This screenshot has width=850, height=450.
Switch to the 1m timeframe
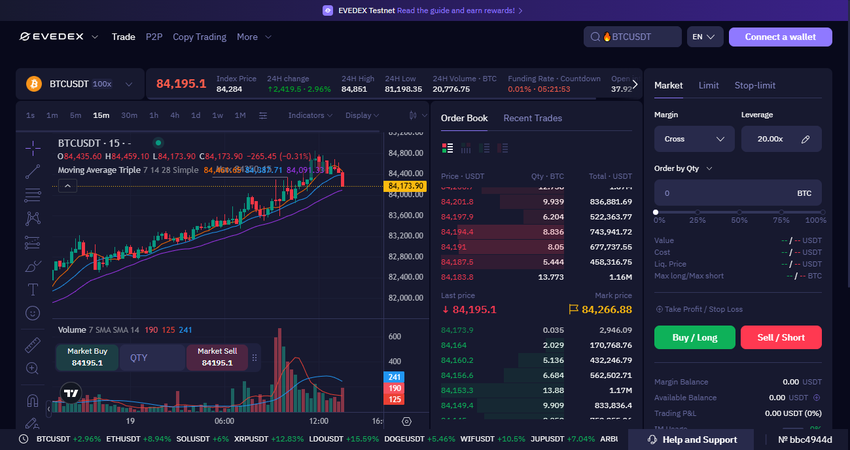pyautogui.click(x=52, y=115)
